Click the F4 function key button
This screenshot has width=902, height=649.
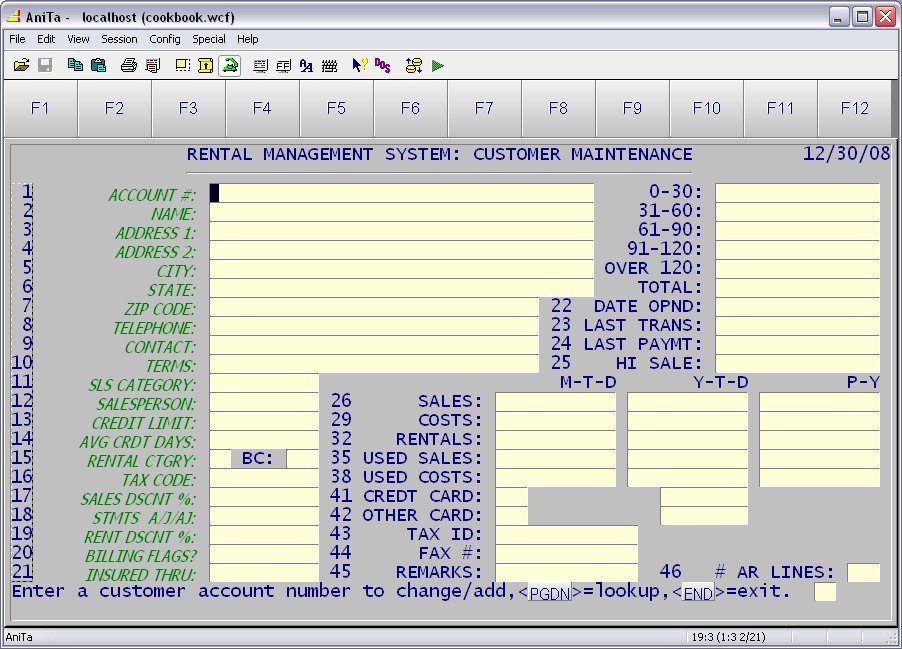[x=262, y=108]
